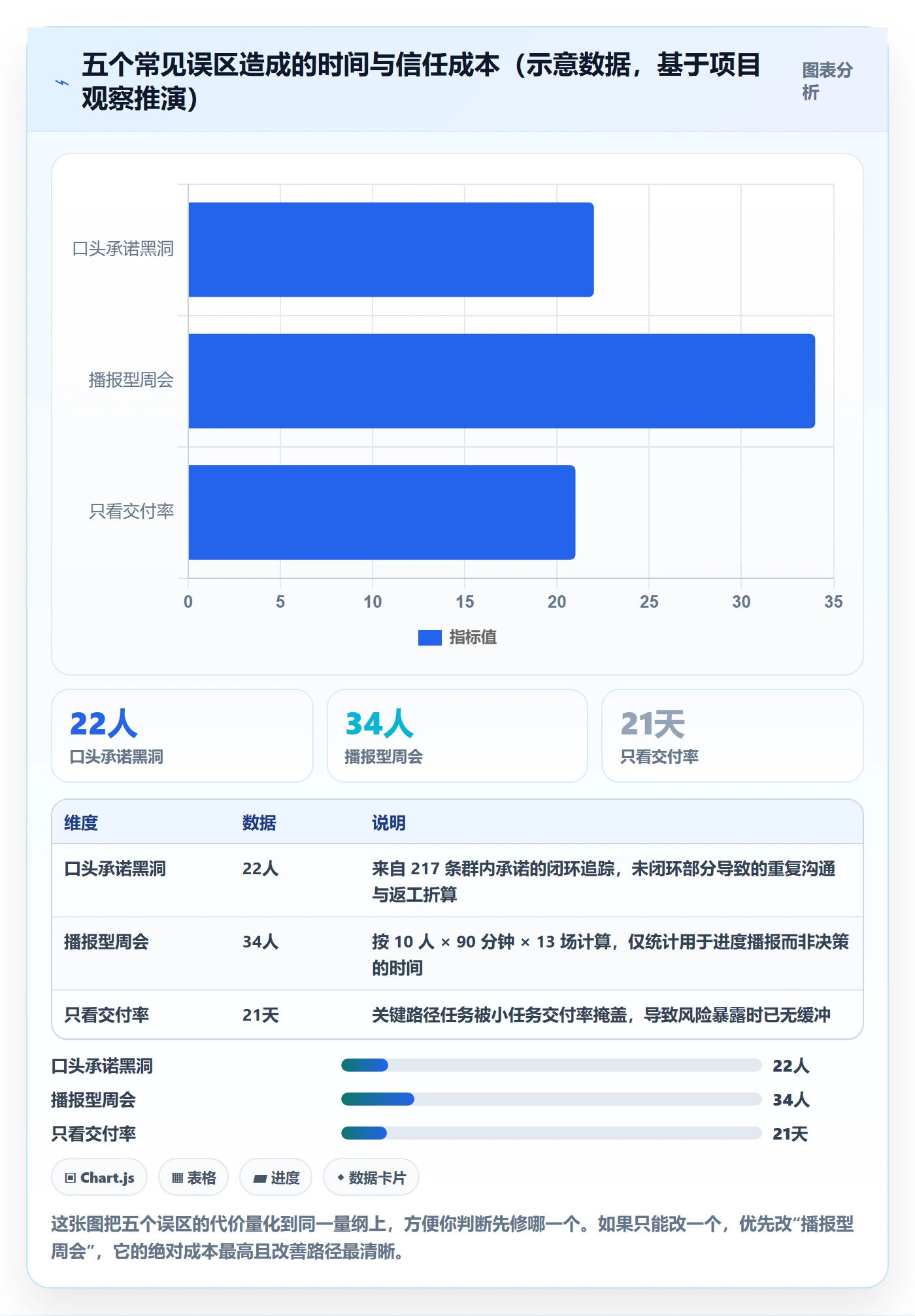
Task: Click the lightning icon beside the title
Action: click(x=61, y=82)
